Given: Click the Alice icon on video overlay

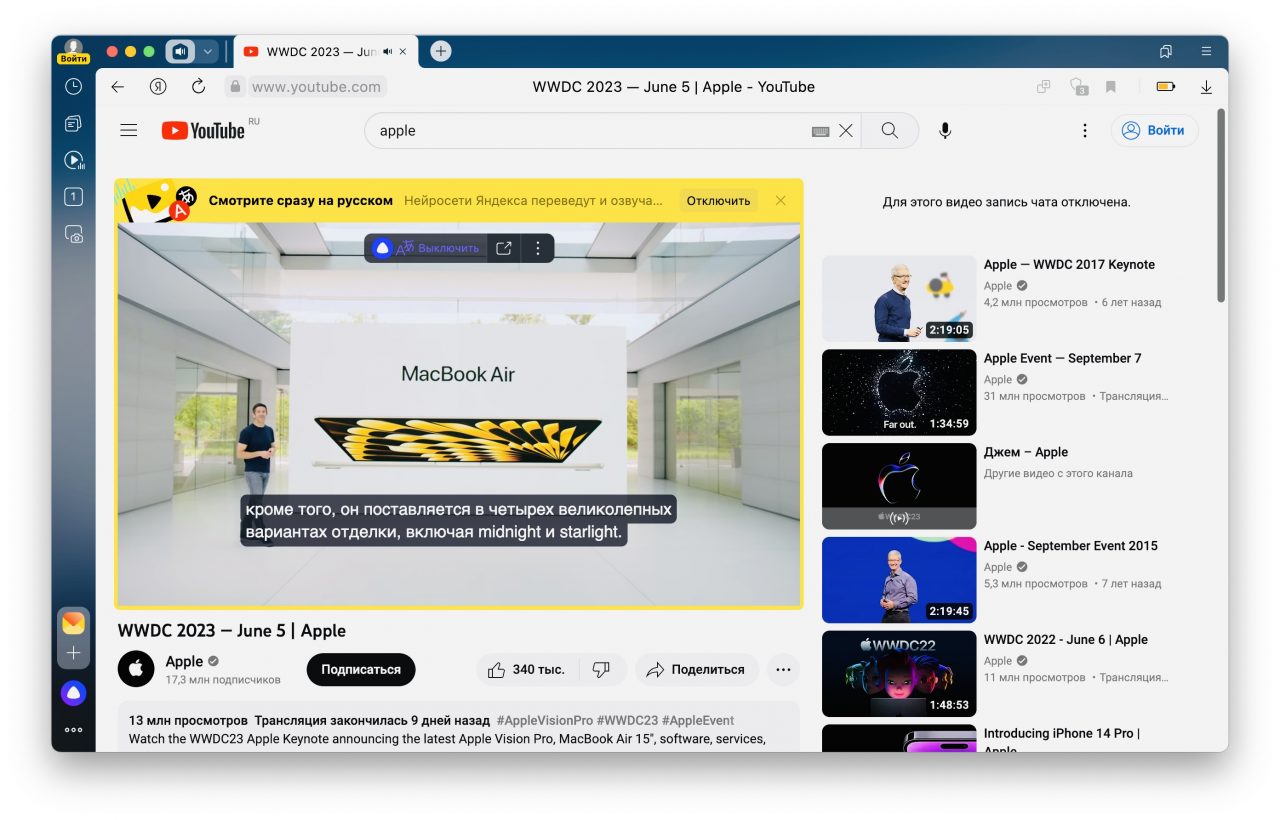Looking at the screenshot, I should tap(381, 248).
